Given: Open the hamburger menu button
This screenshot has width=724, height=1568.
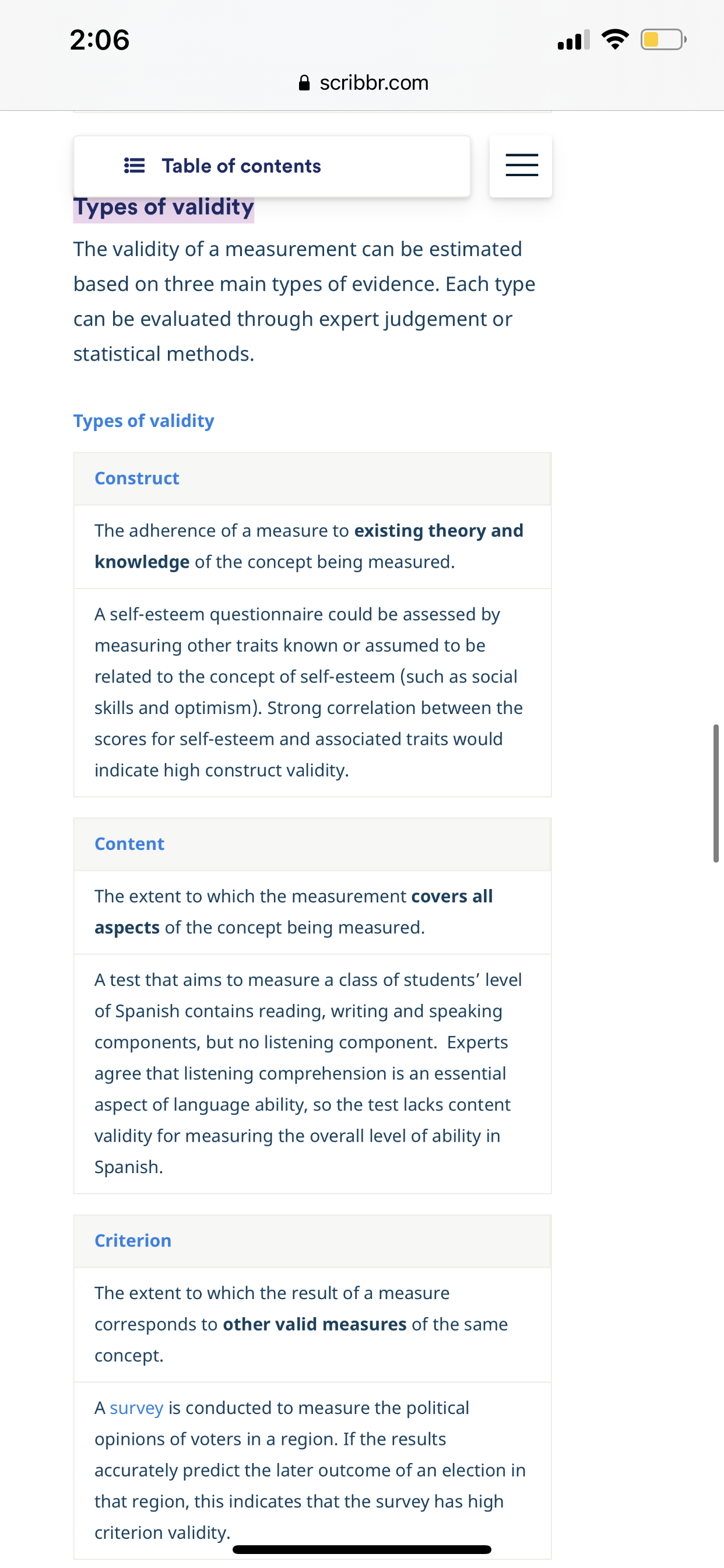Looking at the screenshot, I should click(521, 166).
